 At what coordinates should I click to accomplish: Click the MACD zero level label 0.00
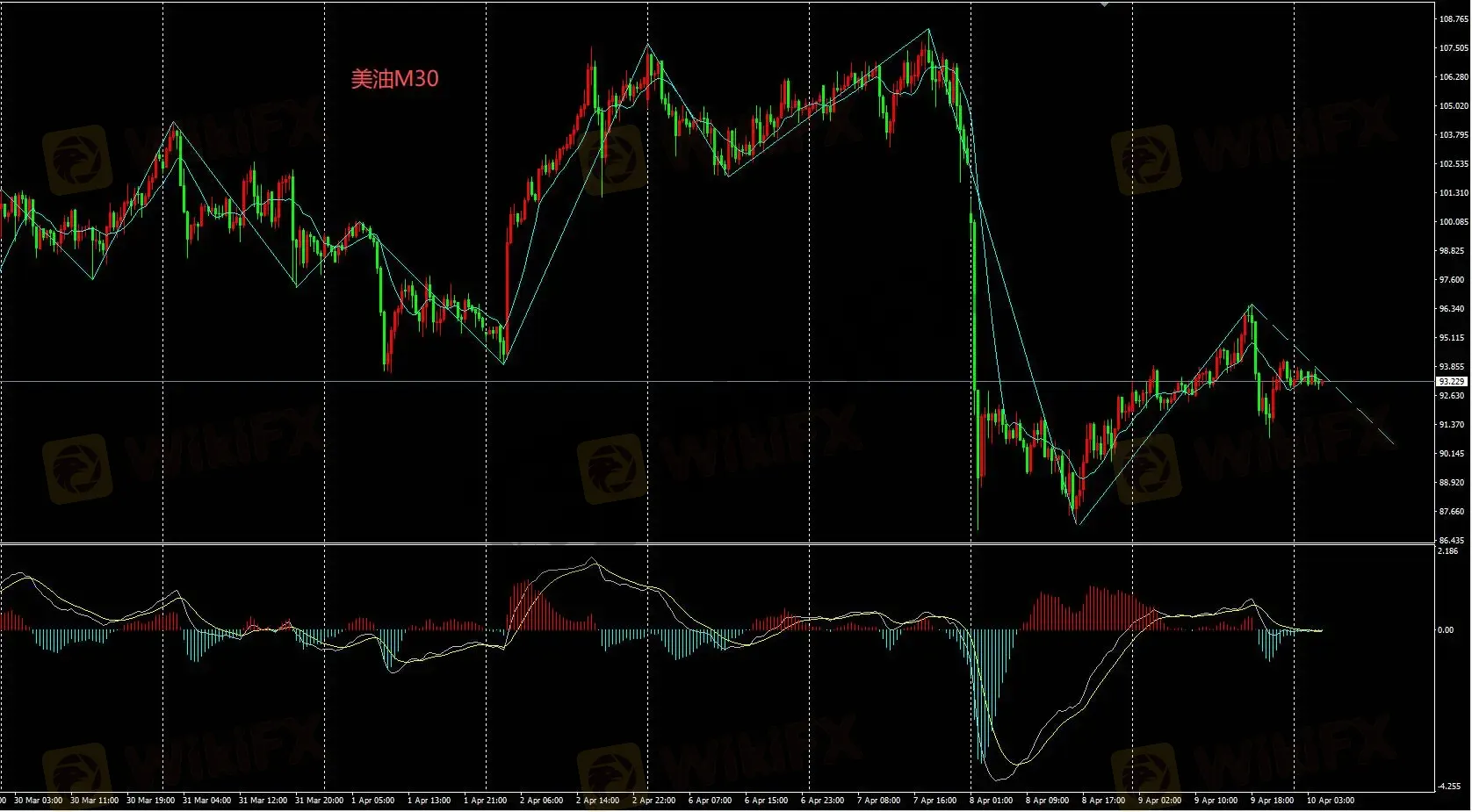1446,630
